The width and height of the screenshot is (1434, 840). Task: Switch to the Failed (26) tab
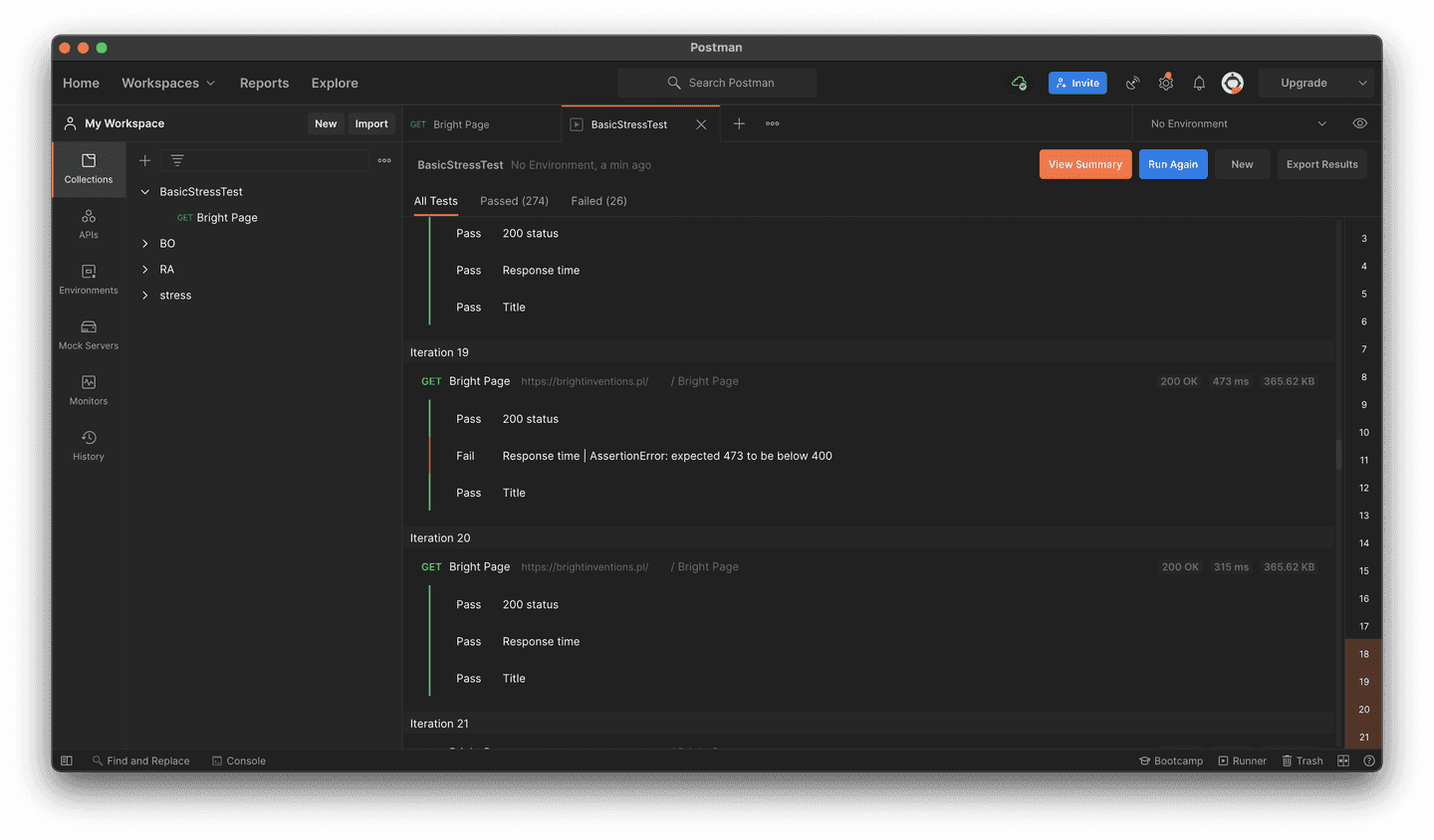598,200
